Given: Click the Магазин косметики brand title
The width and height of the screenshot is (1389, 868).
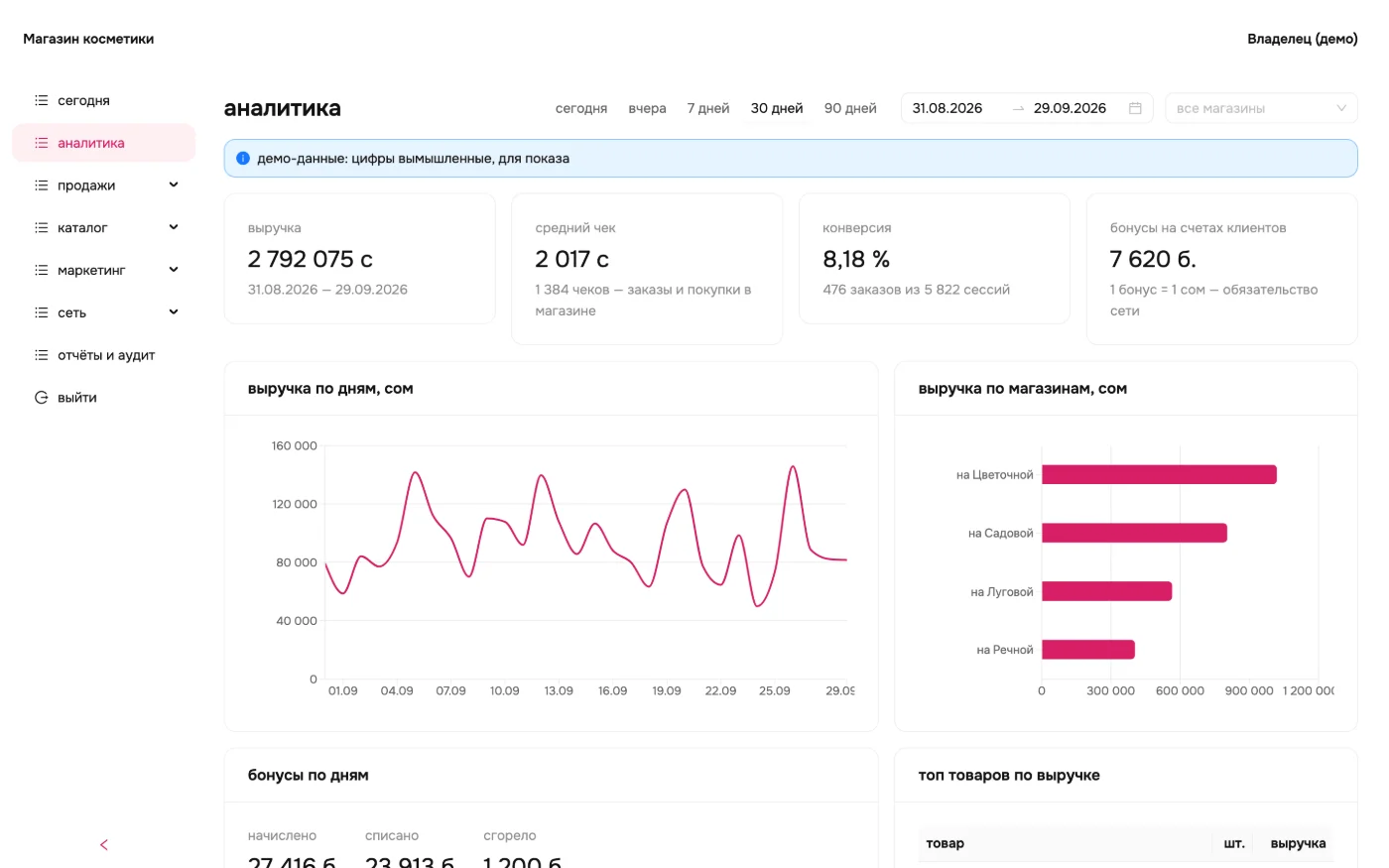Looking at the screenshot, I should point(88,39).
